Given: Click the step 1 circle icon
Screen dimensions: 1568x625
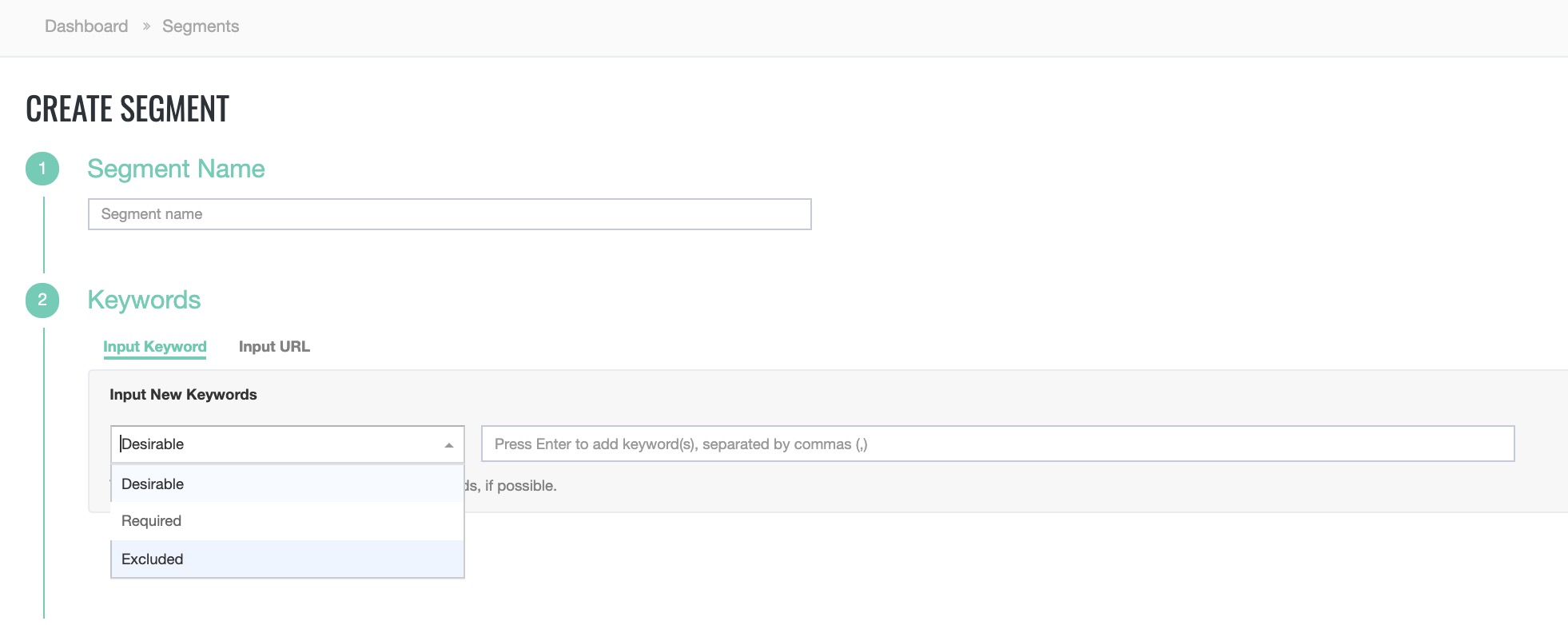Looking at the screenshot, I should tap(42, 169).
